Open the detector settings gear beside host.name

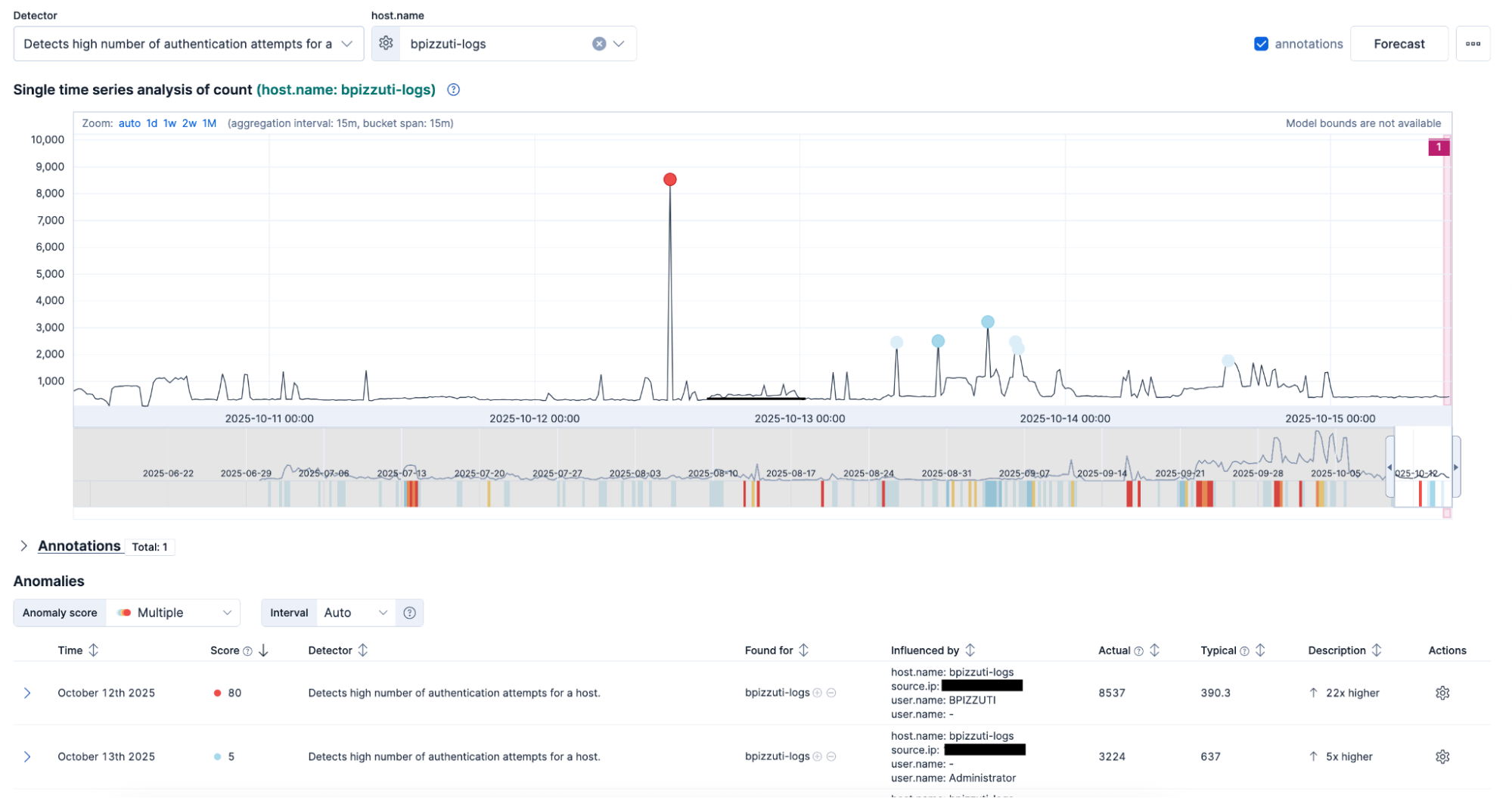pos(386,43)
